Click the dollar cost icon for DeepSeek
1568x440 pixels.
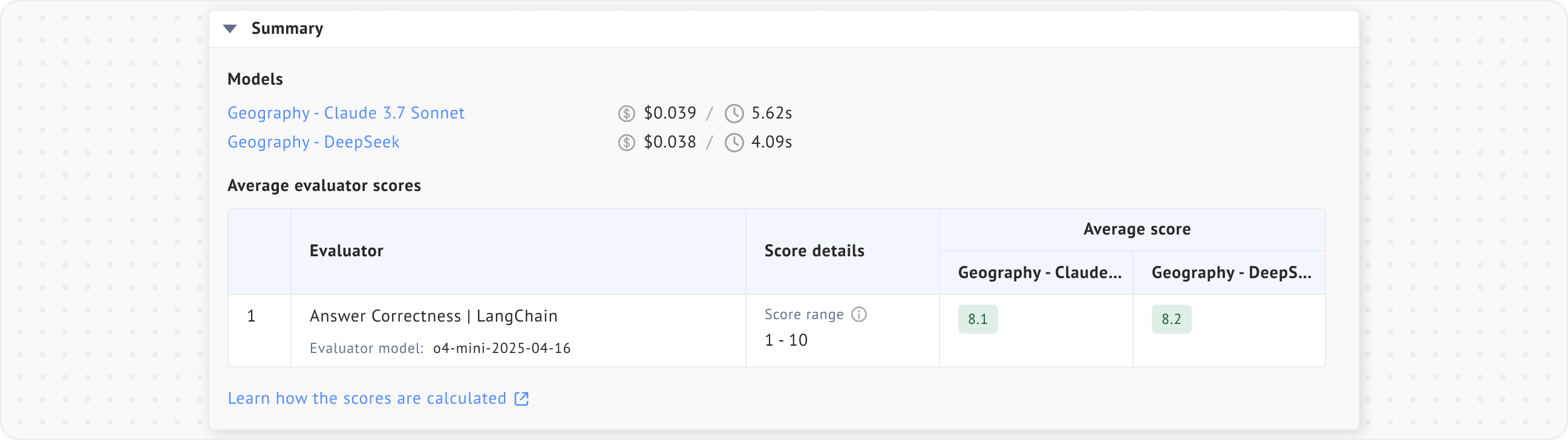click(x=626, y=143)
